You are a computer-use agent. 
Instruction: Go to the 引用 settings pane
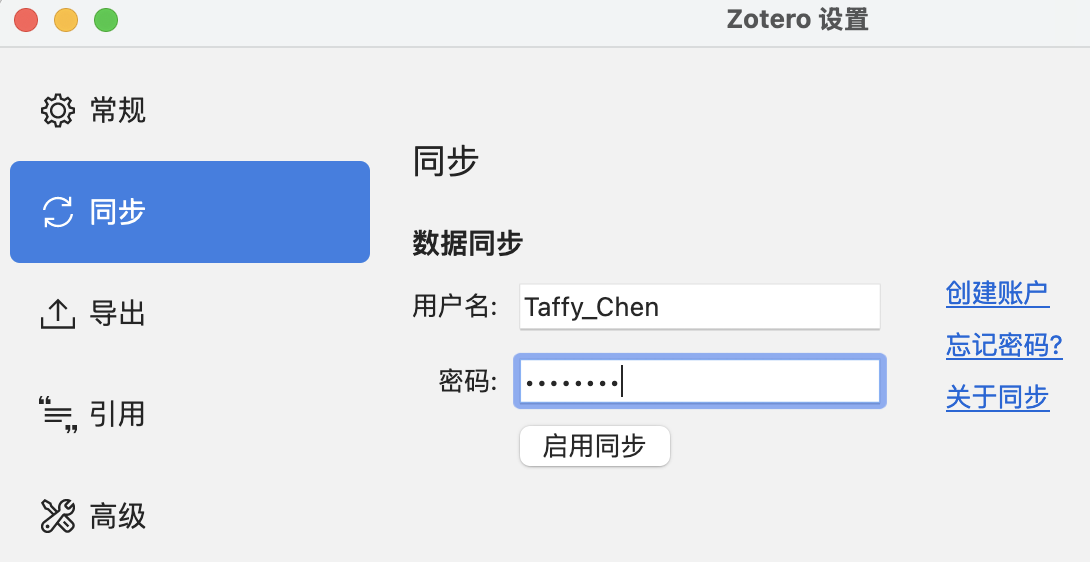coord(118,414)
